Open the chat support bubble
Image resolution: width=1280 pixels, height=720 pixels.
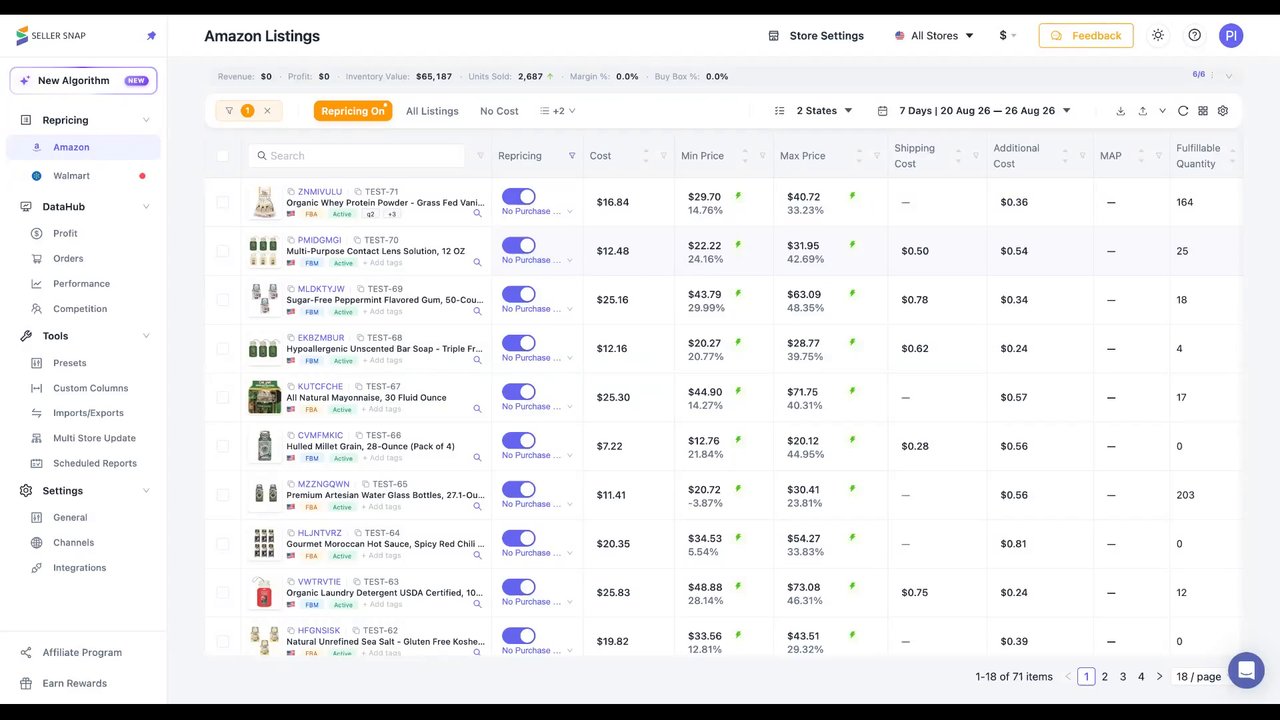click(x=1246, y=670)
